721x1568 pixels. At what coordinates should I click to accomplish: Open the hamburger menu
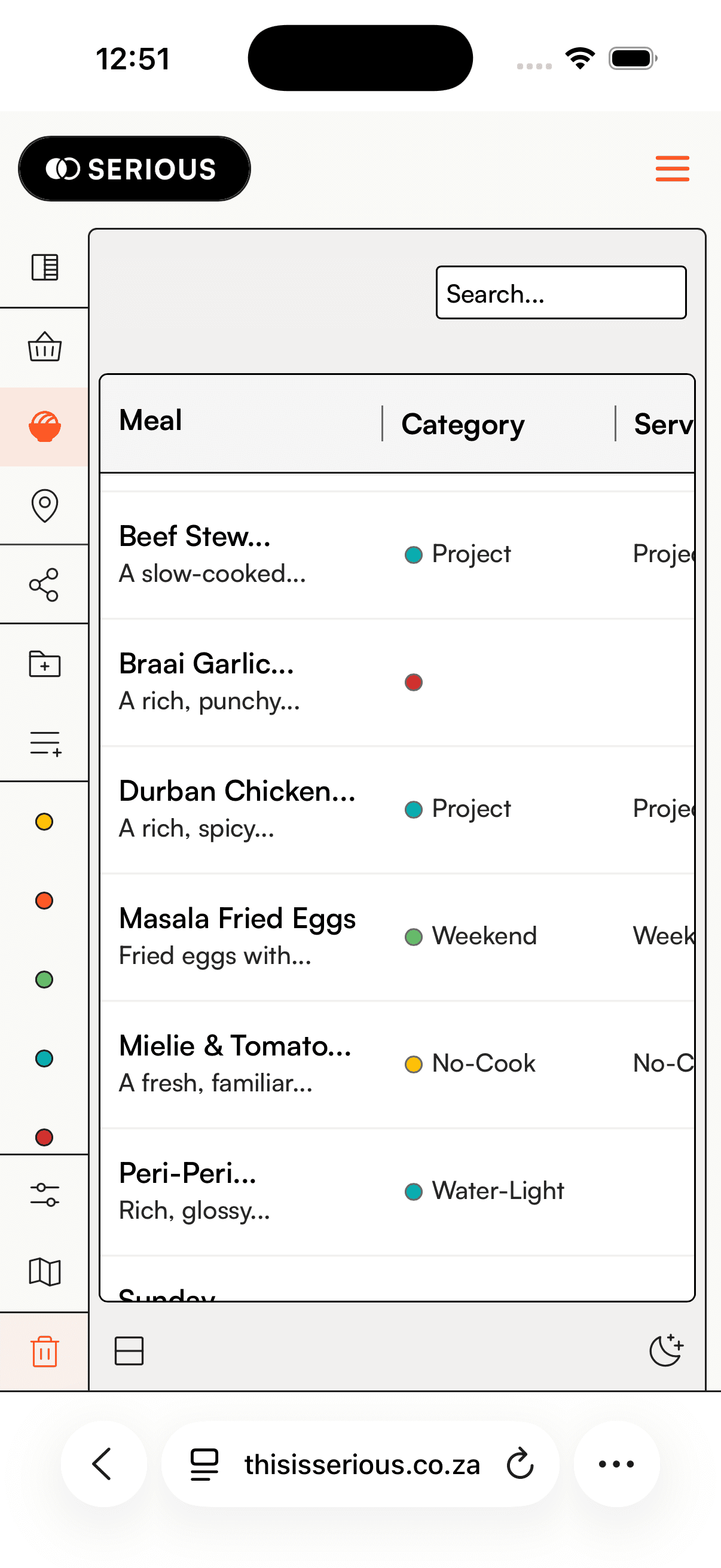click(x=672, y=169)
